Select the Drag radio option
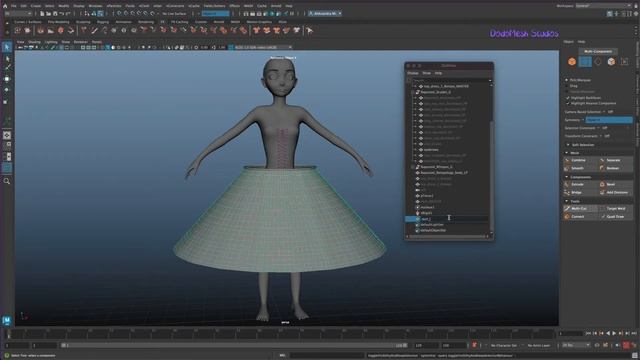 567,86
